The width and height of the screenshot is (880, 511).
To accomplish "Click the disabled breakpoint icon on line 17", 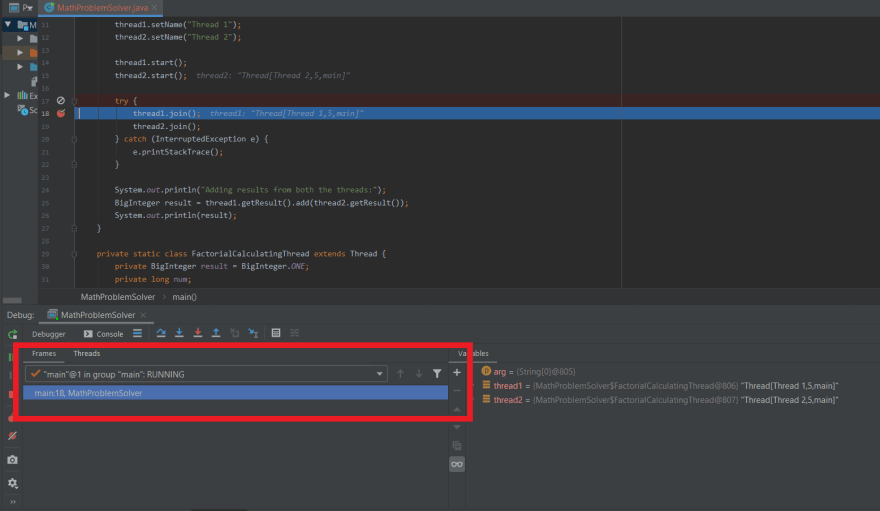I will pyautogui.click(x=61, y=101).
